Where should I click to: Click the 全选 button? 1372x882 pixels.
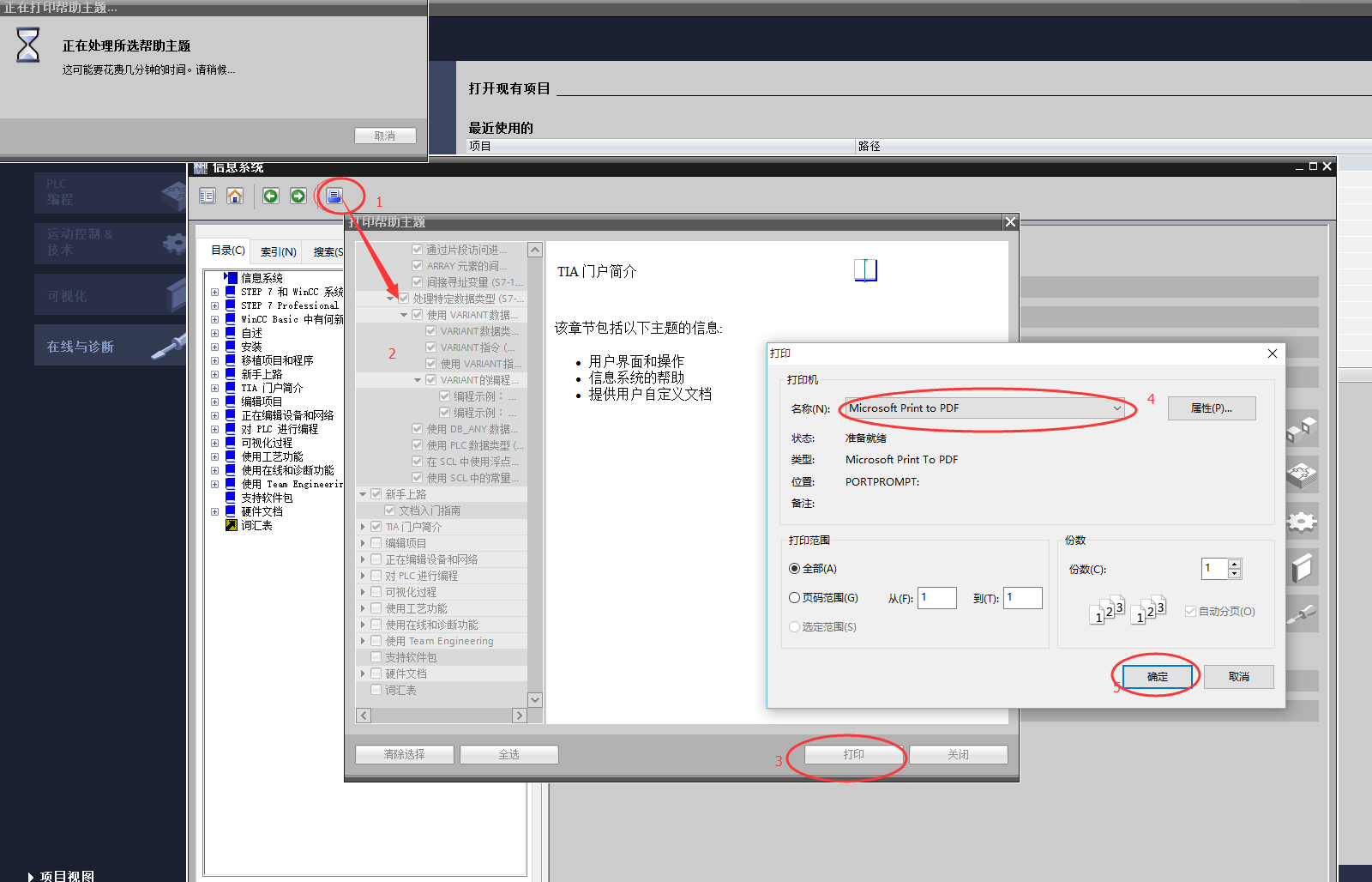click(x=509, y=755)
